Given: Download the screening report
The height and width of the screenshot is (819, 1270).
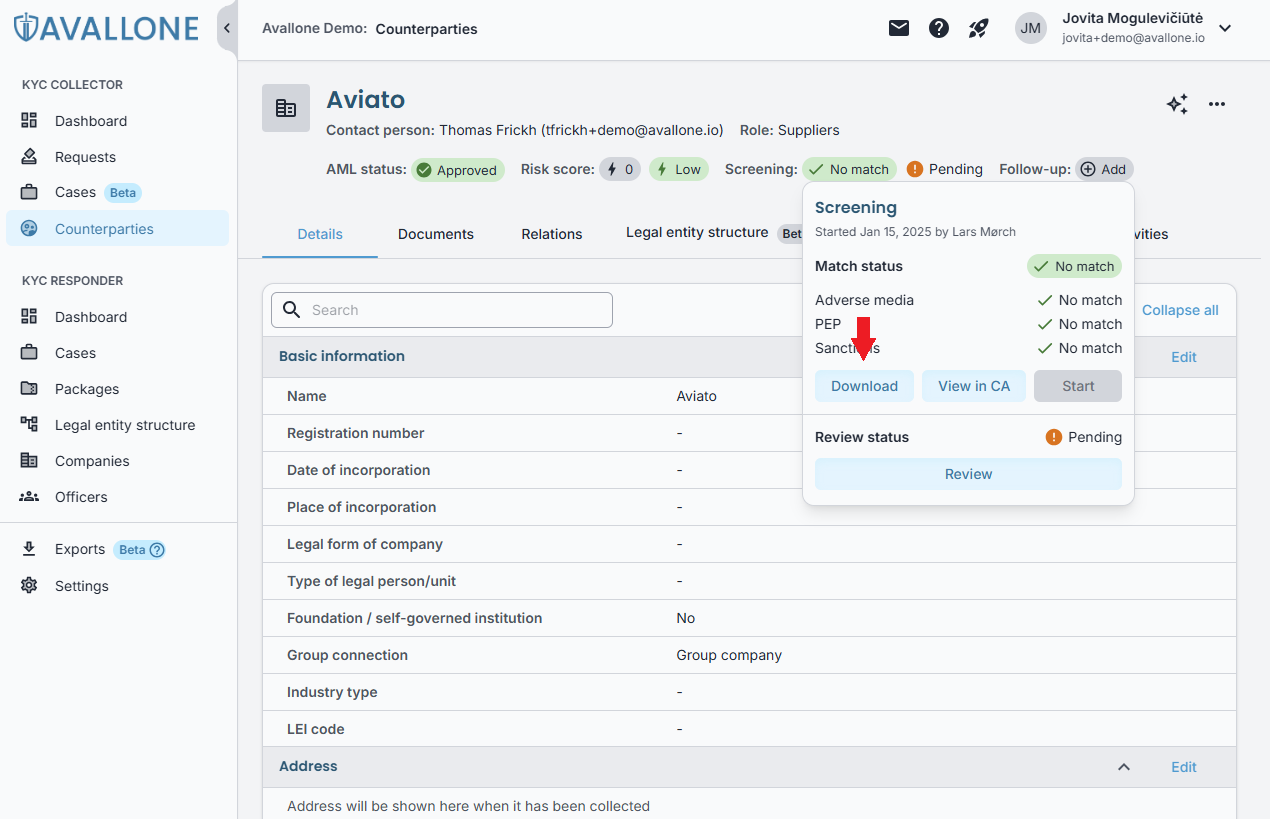Looking at the screenshot, I should [864, 386].
